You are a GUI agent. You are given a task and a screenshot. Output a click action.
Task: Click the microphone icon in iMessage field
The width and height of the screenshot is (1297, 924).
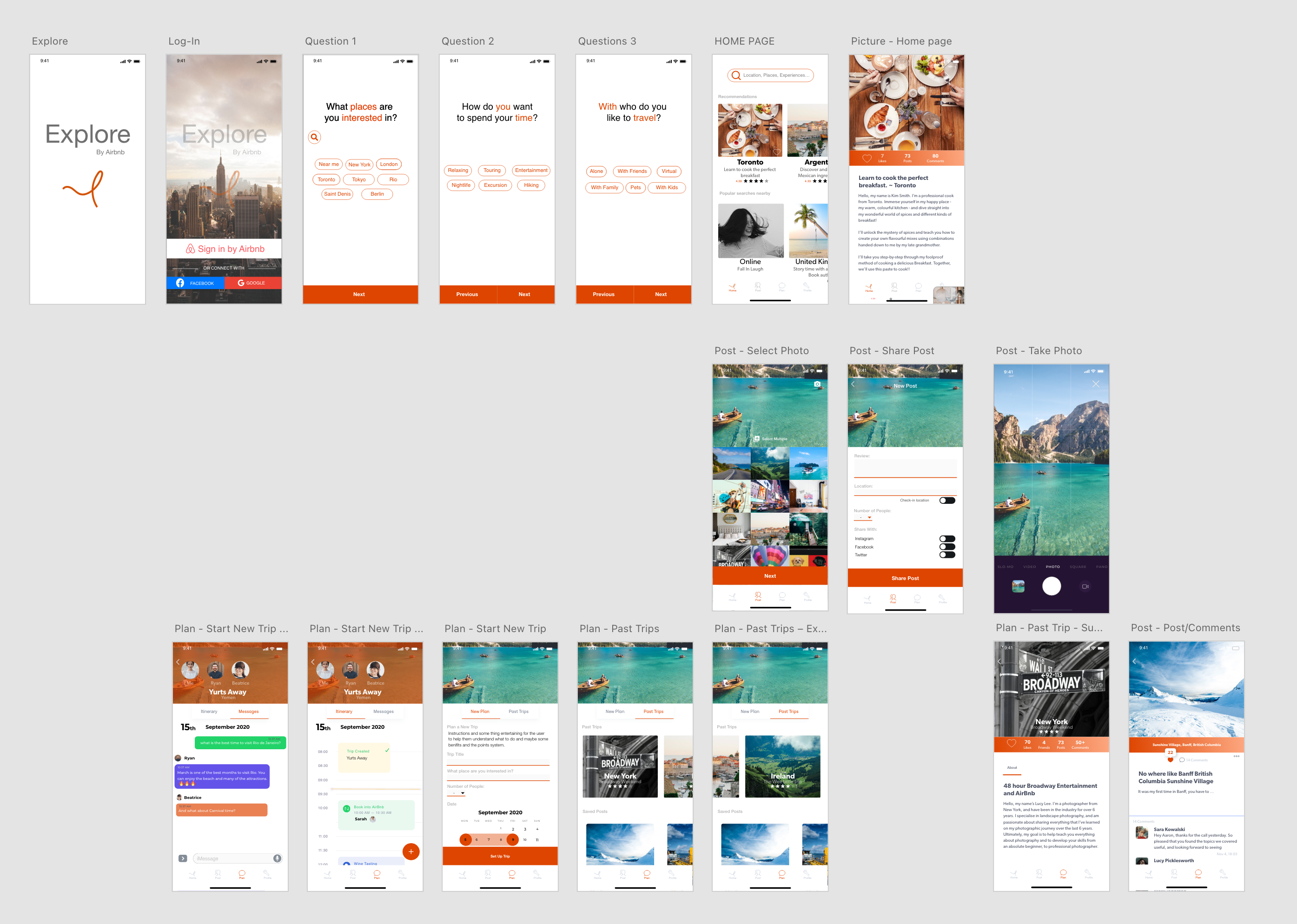pos(277,858)
